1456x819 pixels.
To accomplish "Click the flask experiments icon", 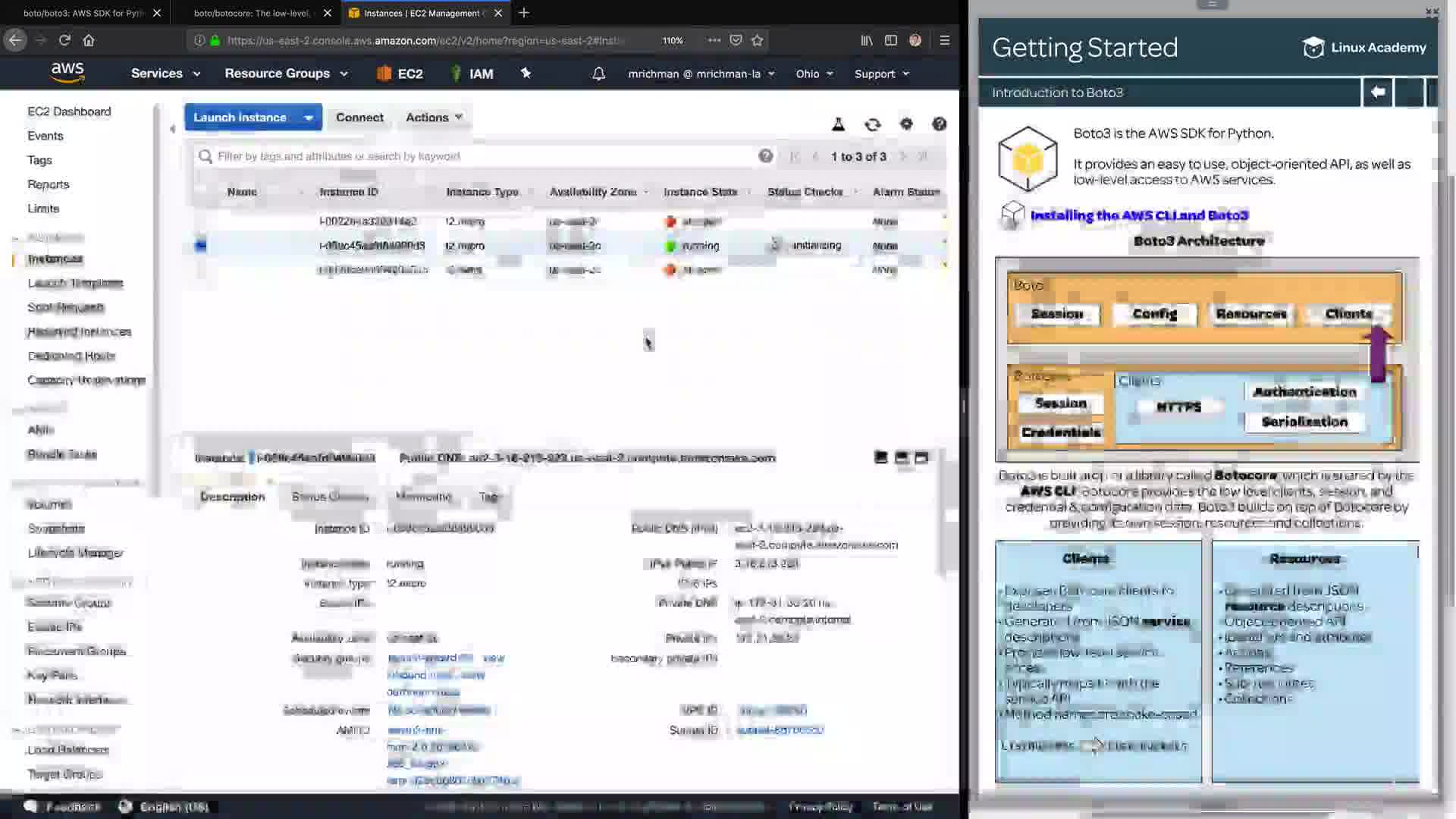I will [x=838, y=124].
